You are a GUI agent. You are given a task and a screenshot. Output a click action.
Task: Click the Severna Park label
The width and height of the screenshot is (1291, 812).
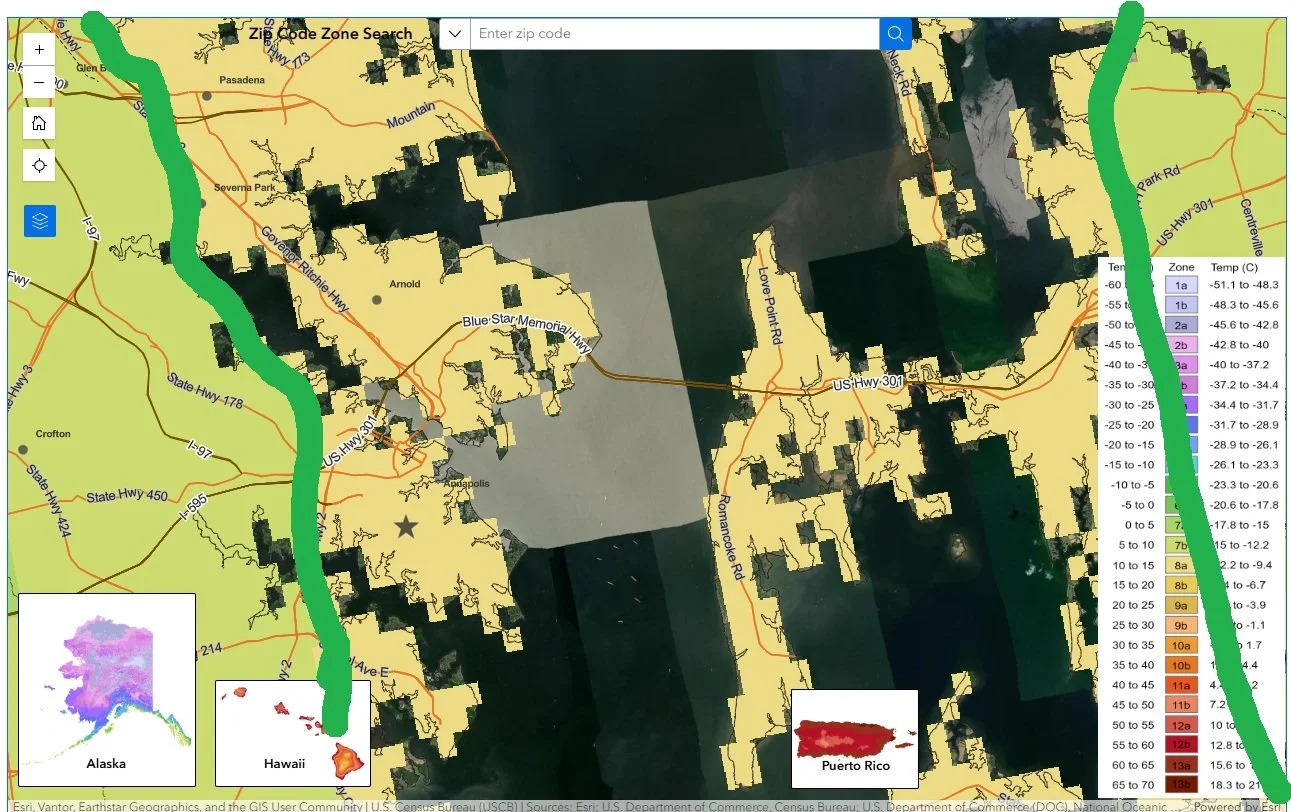coord(244,187)
